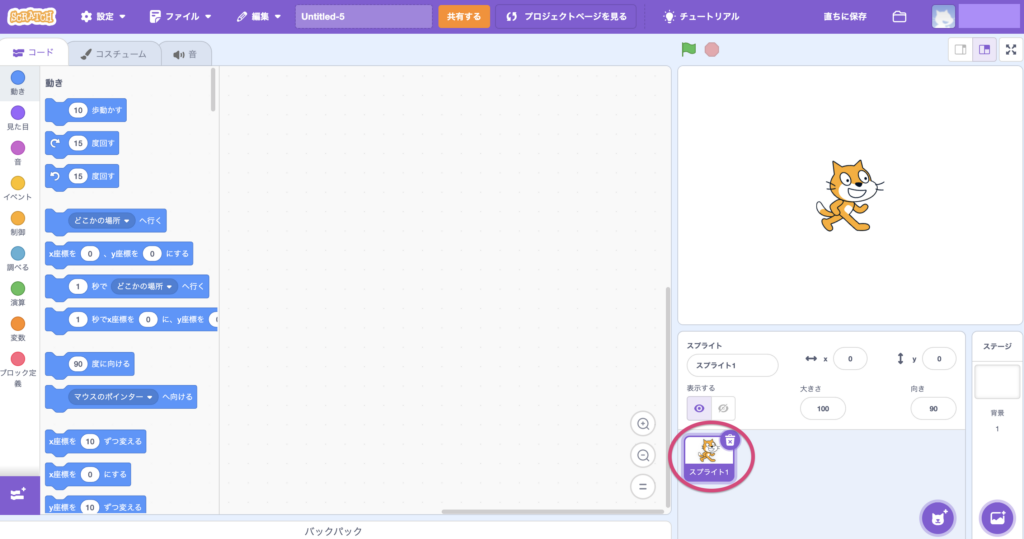Switch to コスチューム costumes tab
Viewport: 1024px width, 539px height.
point(114,54)
